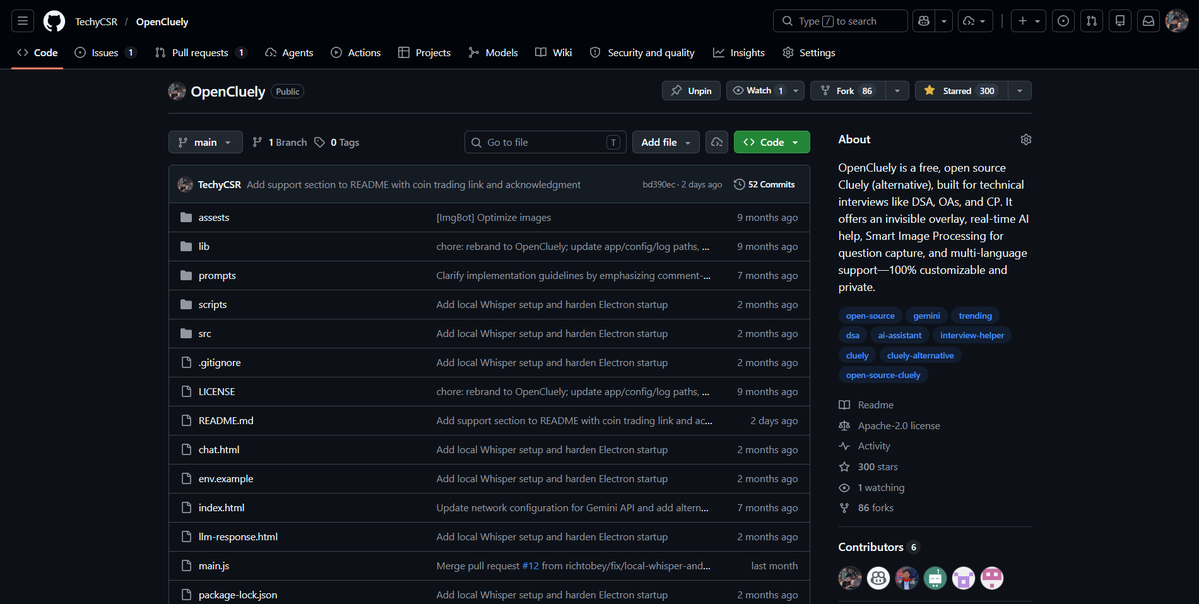Open the main branch selector dropdown
Image resolution: width=1199 pixels, height=604 pixels.
tap(205, 142)
